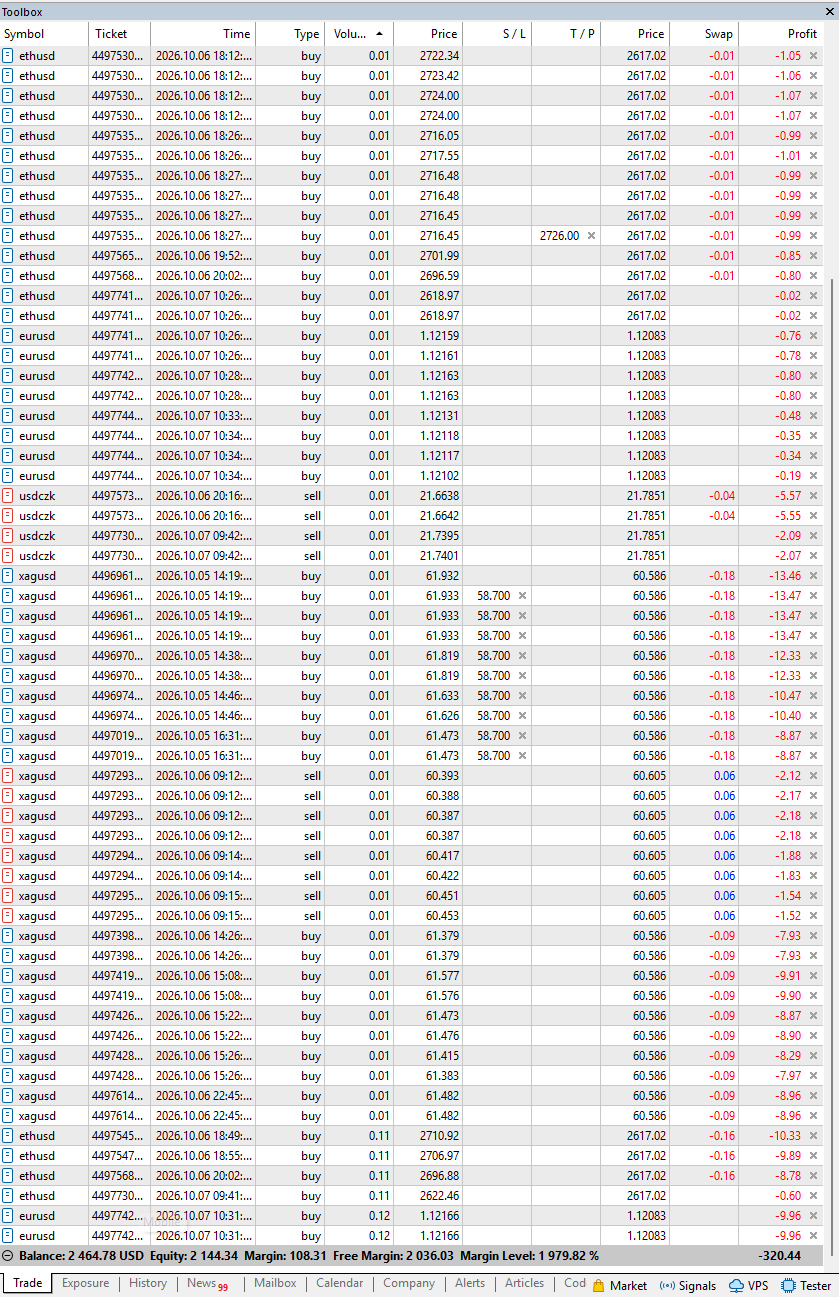This screenshot has width=839, height=1297.
Task: Select the buy icon of eurusd at 1.12159
Action: (x=8, y=336)
